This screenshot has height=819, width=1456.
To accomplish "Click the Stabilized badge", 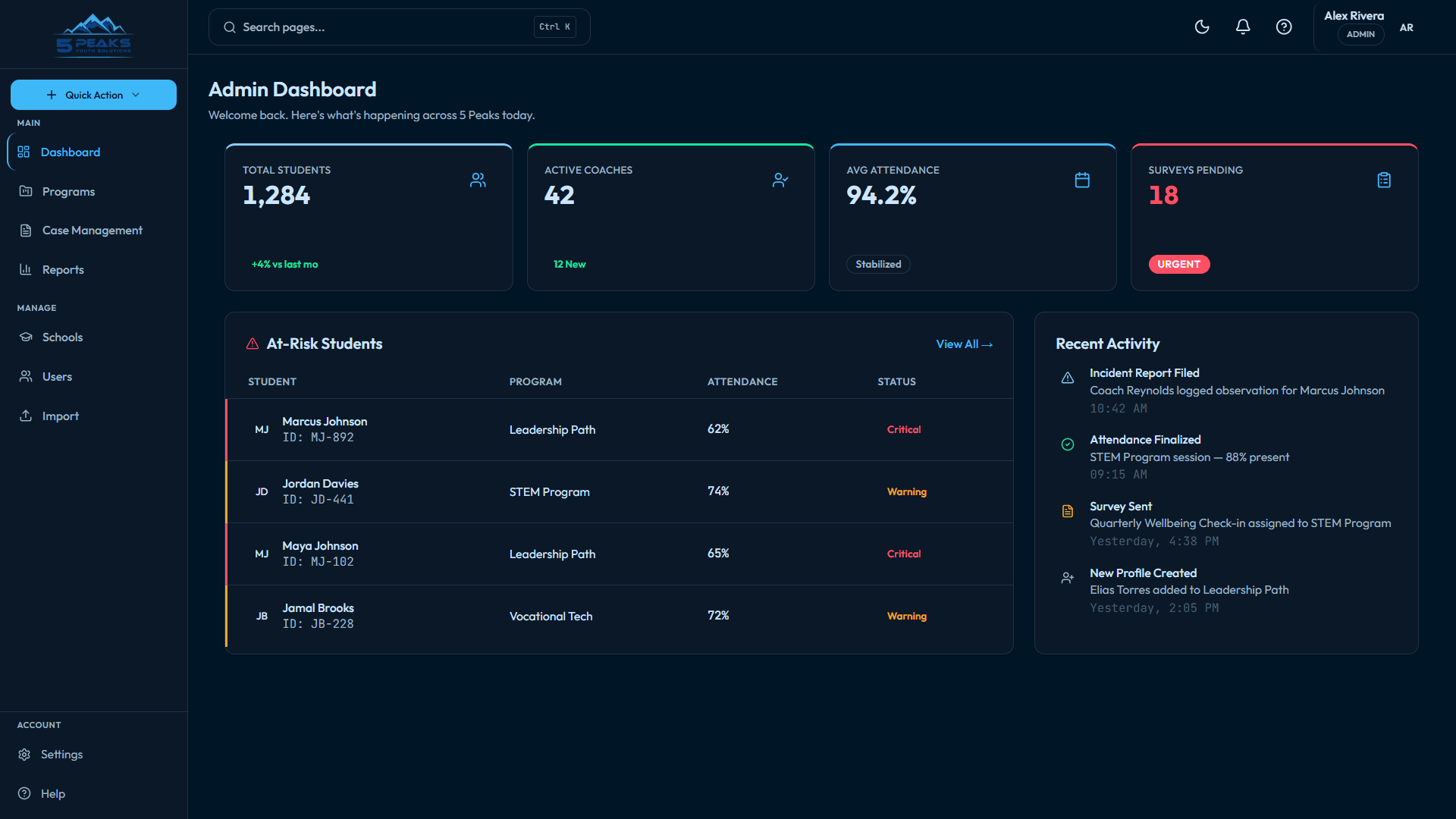I will 878,265.
